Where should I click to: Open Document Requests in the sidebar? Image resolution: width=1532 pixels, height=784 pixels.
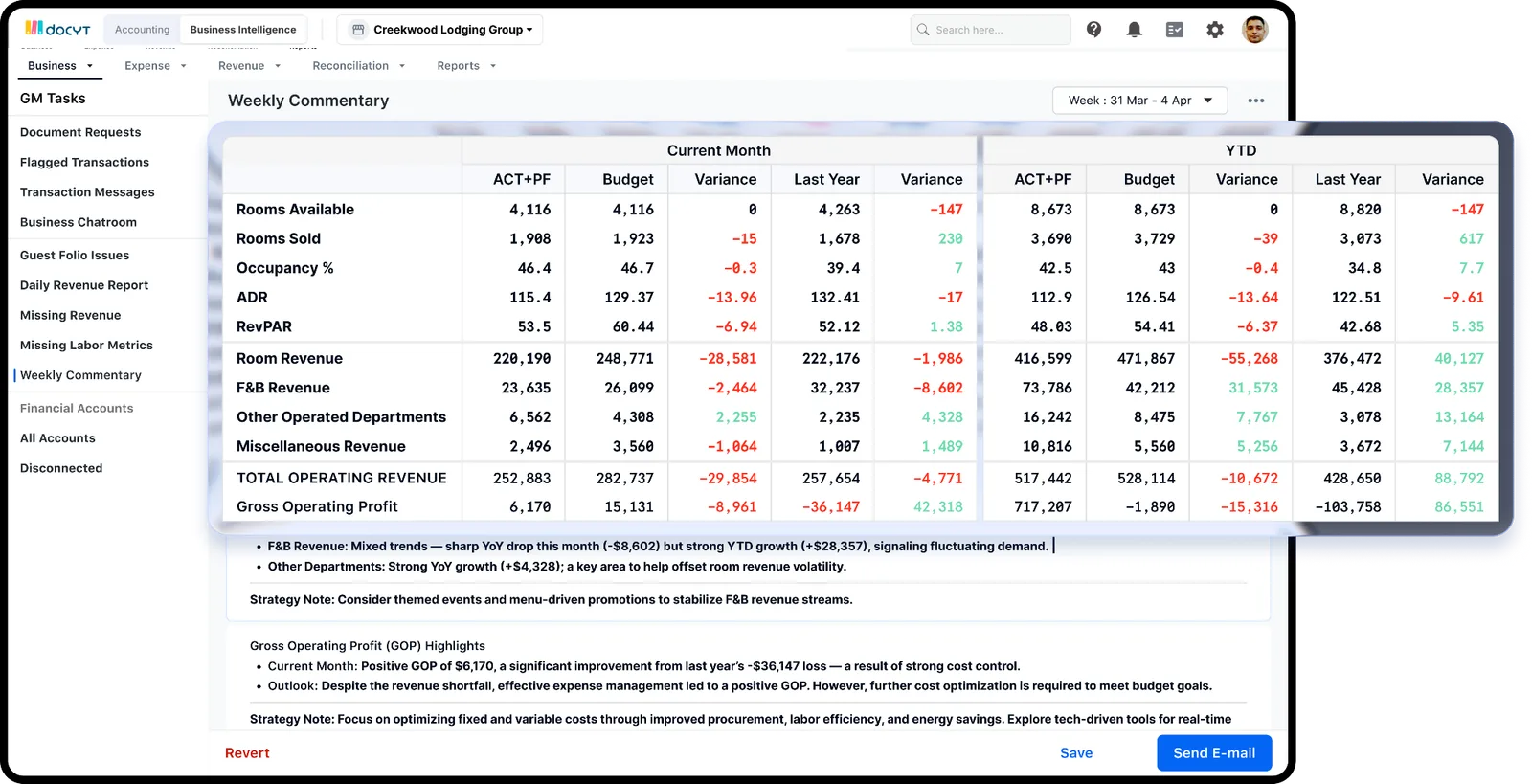80,132
